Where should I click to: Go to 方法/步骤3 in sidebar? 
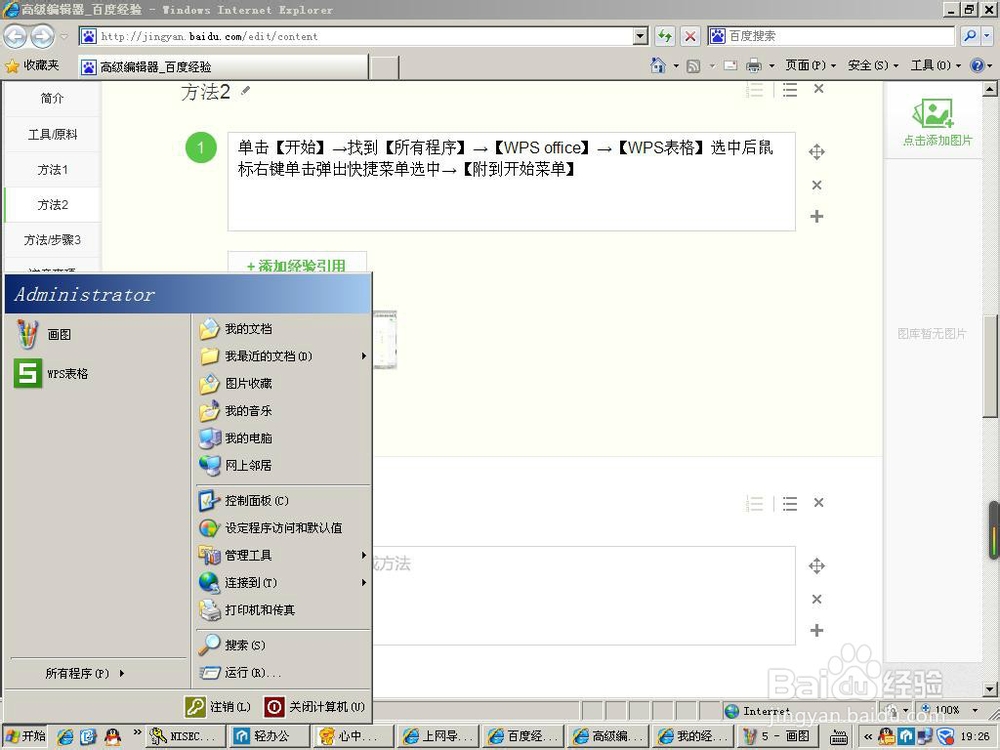point(52,240)
